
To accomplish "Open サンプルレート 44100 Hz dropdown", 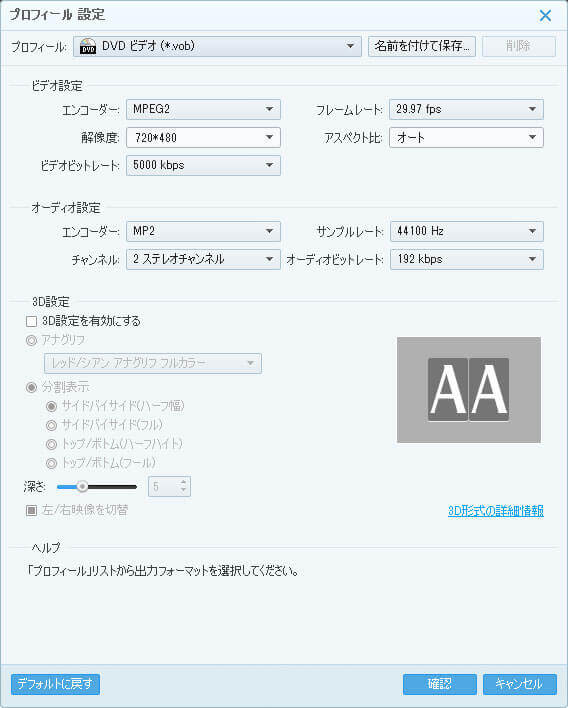I will 467,231.
